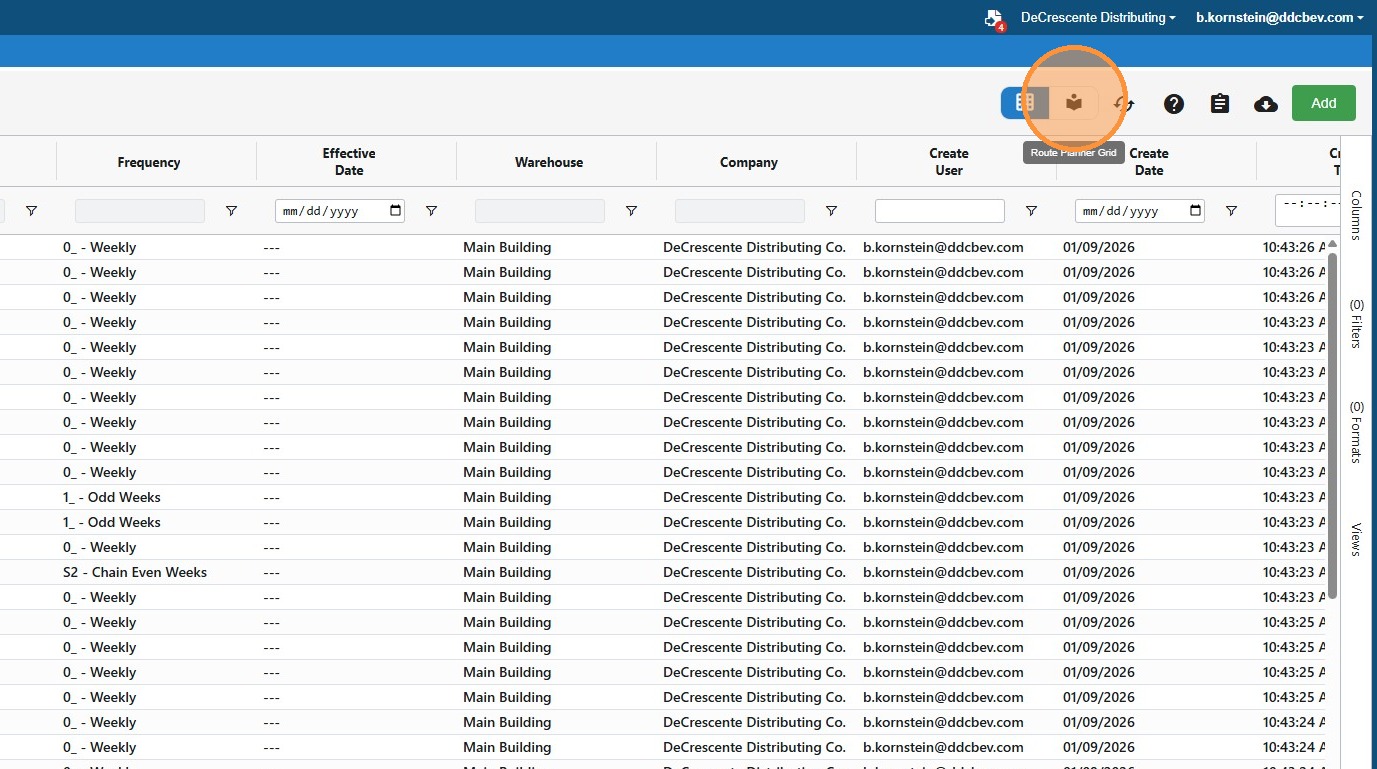Open the help question mark icon
This screenshot has height=769, width=1377.
pos(1174,104)
